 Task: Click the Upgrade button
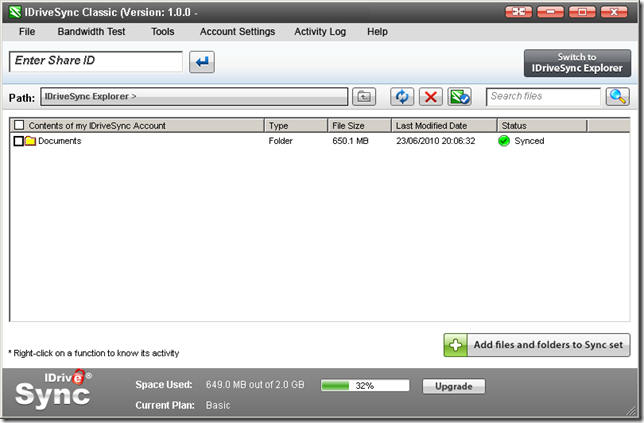click(454, 386)
